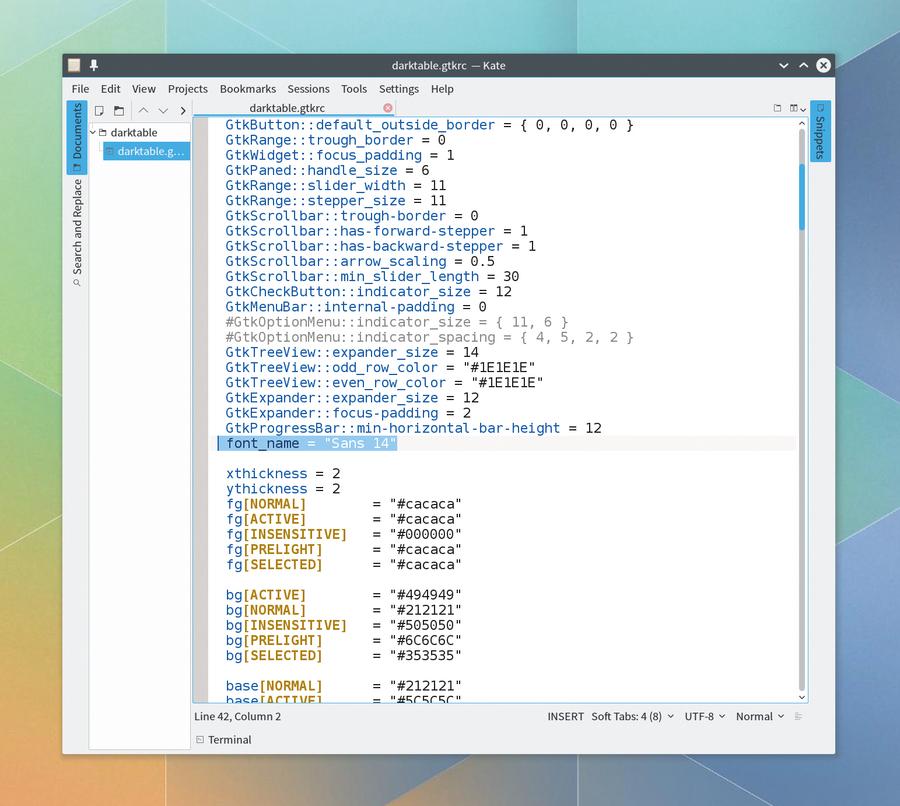This screenshot has height=806, width=900.
Task: Click the quick open icon right of the tab bar
Action: coord(777,108)
